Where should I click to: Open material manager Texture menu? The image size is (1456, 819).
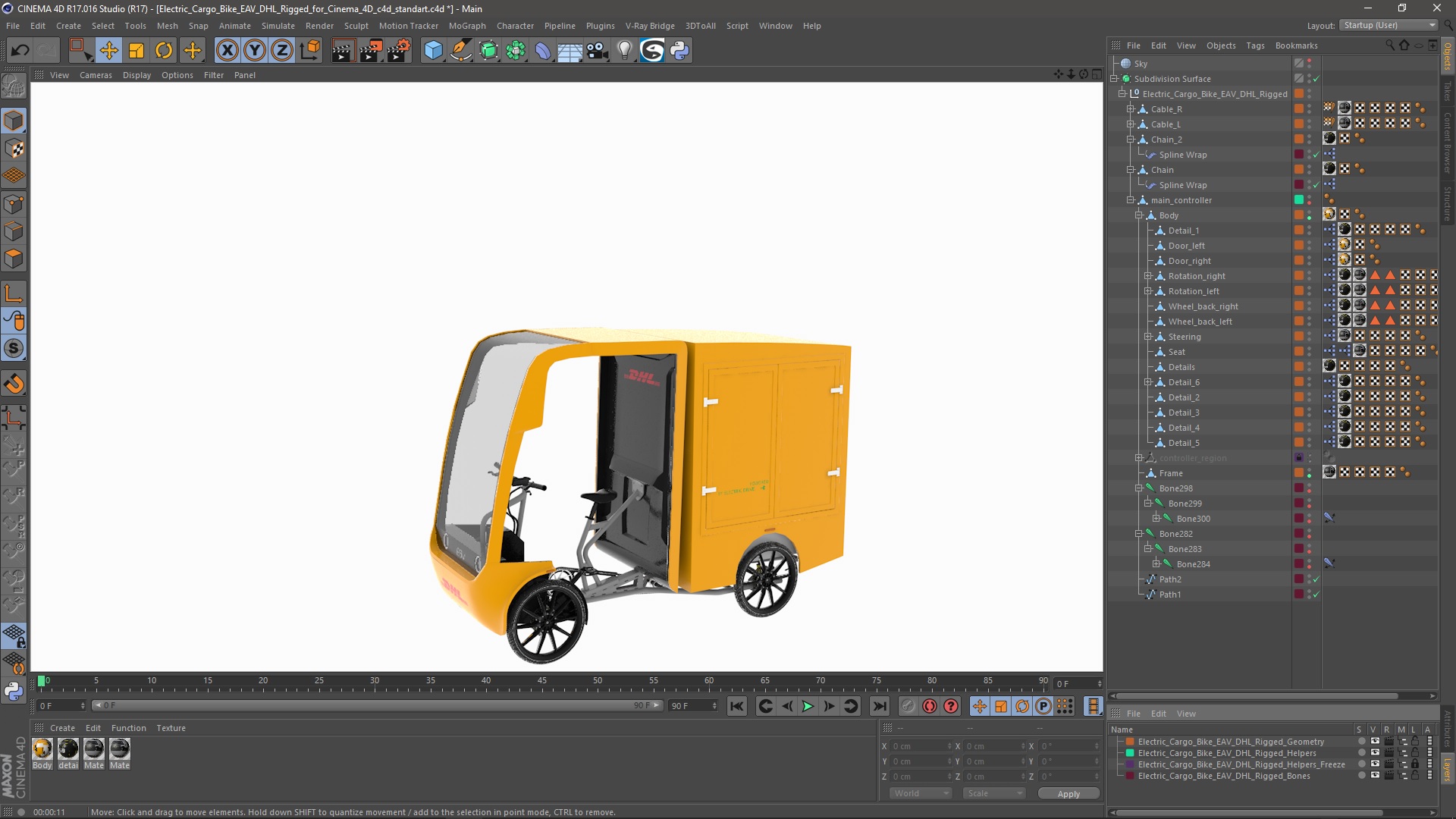tap(171, 728)
